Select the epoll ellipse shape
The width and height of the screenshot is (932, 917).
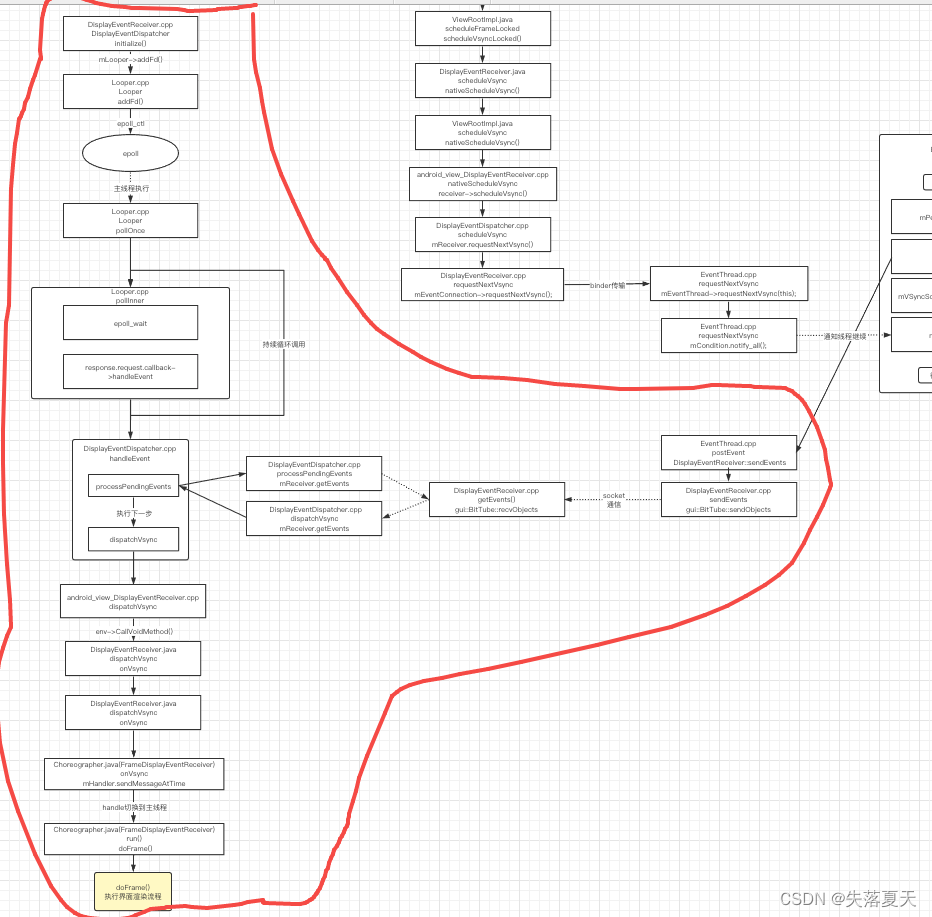129,153
